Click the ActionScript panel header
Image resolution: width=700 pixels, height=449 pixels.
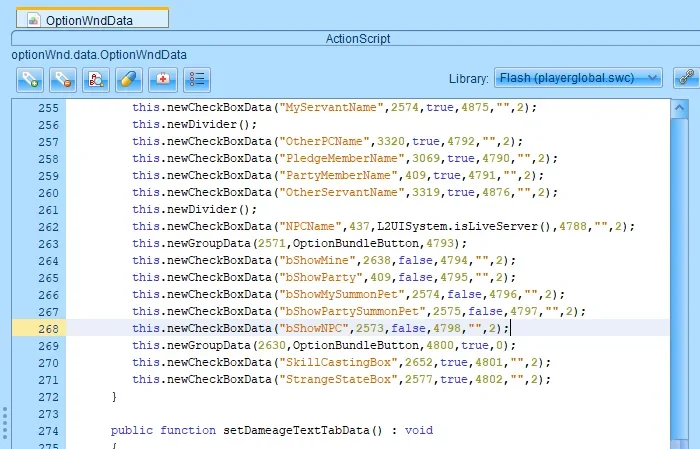357,39
